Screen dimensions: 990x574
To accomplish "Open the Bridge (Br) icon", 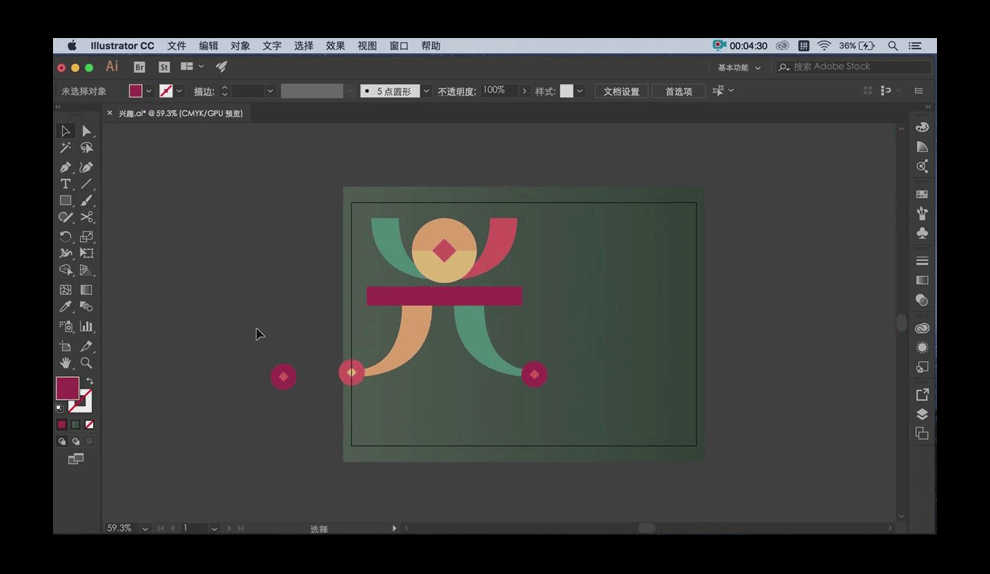I will pos(139,67).
